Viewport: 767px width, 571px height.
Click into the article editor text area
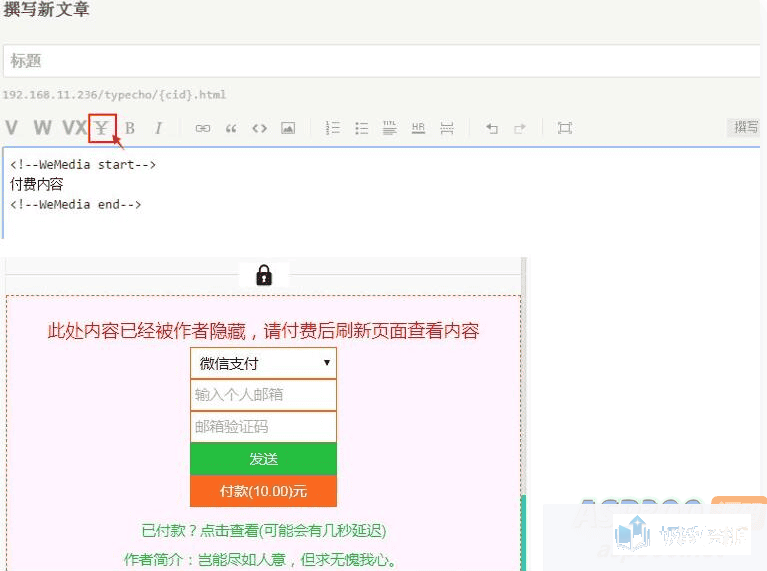click(x=382, y=193)
